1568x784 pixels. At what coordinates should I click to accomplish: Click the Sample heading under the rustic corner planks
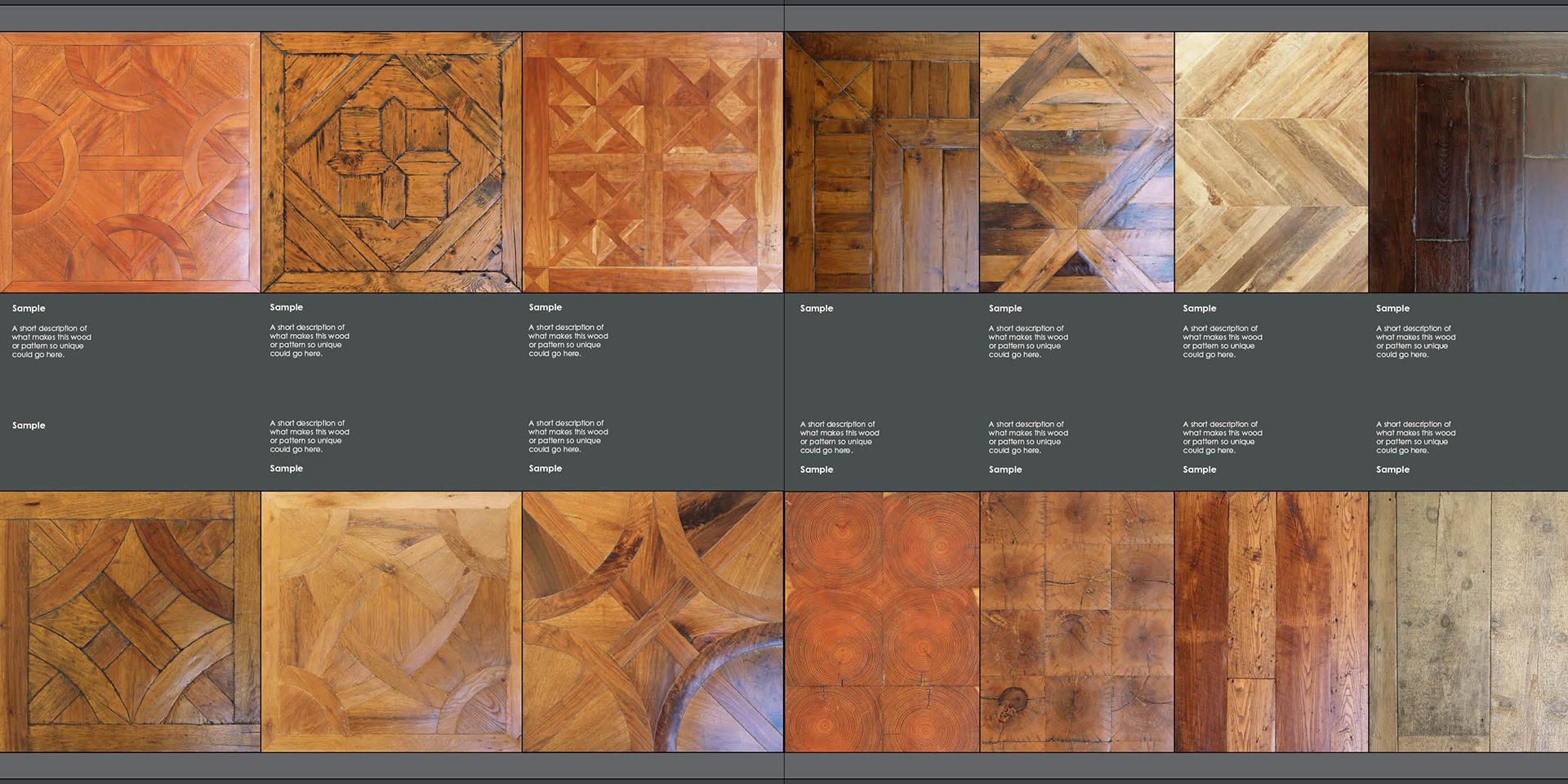click(817, 309)
